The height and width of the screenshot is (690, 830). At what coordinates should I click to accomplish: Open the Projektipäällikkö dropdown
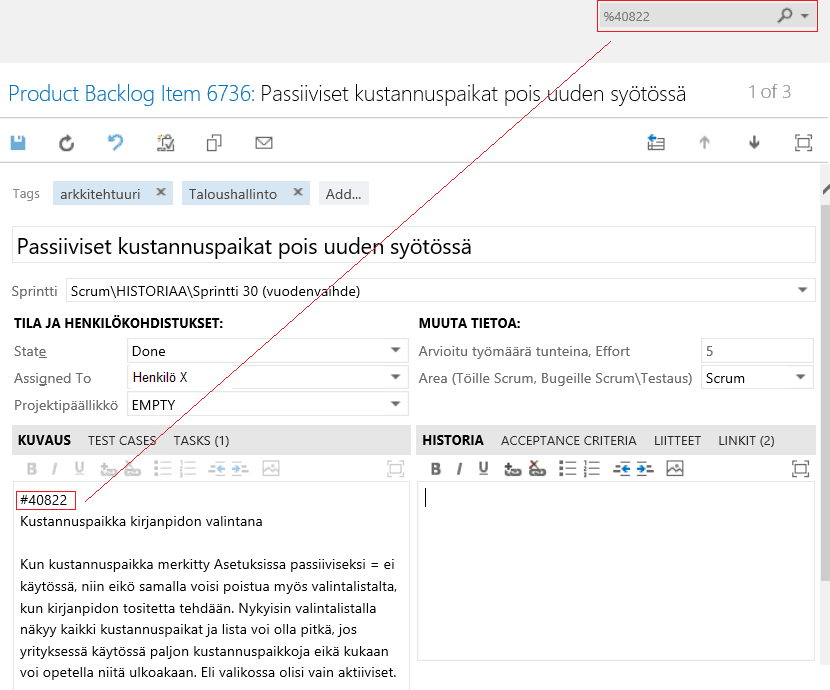395,404
